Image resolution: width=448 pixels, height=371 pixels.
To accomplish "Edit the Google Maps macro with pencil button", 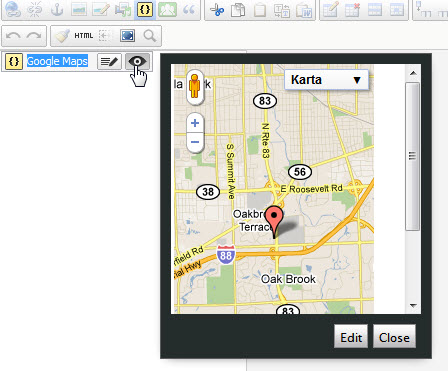I will click(x=109, y=62).
